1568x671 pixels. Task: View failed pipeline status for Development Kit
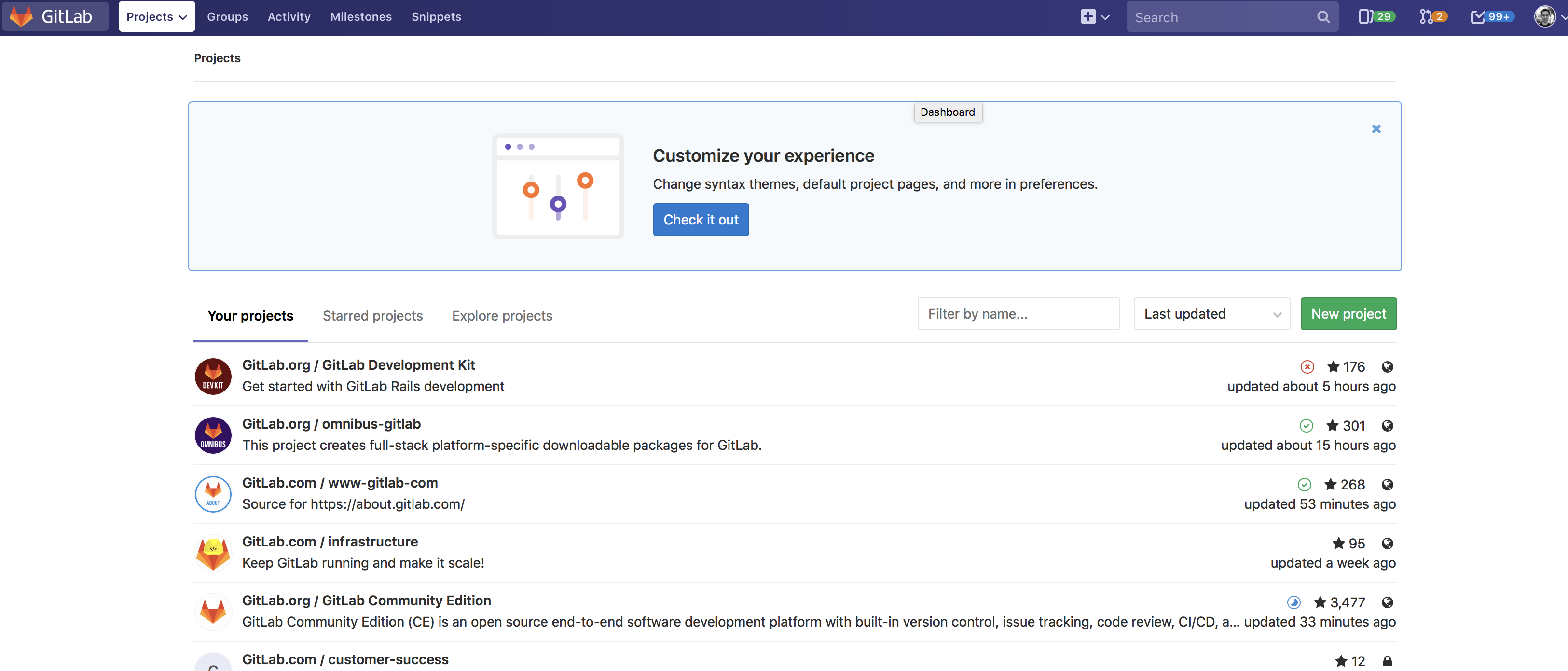[x=1307, y=366]
